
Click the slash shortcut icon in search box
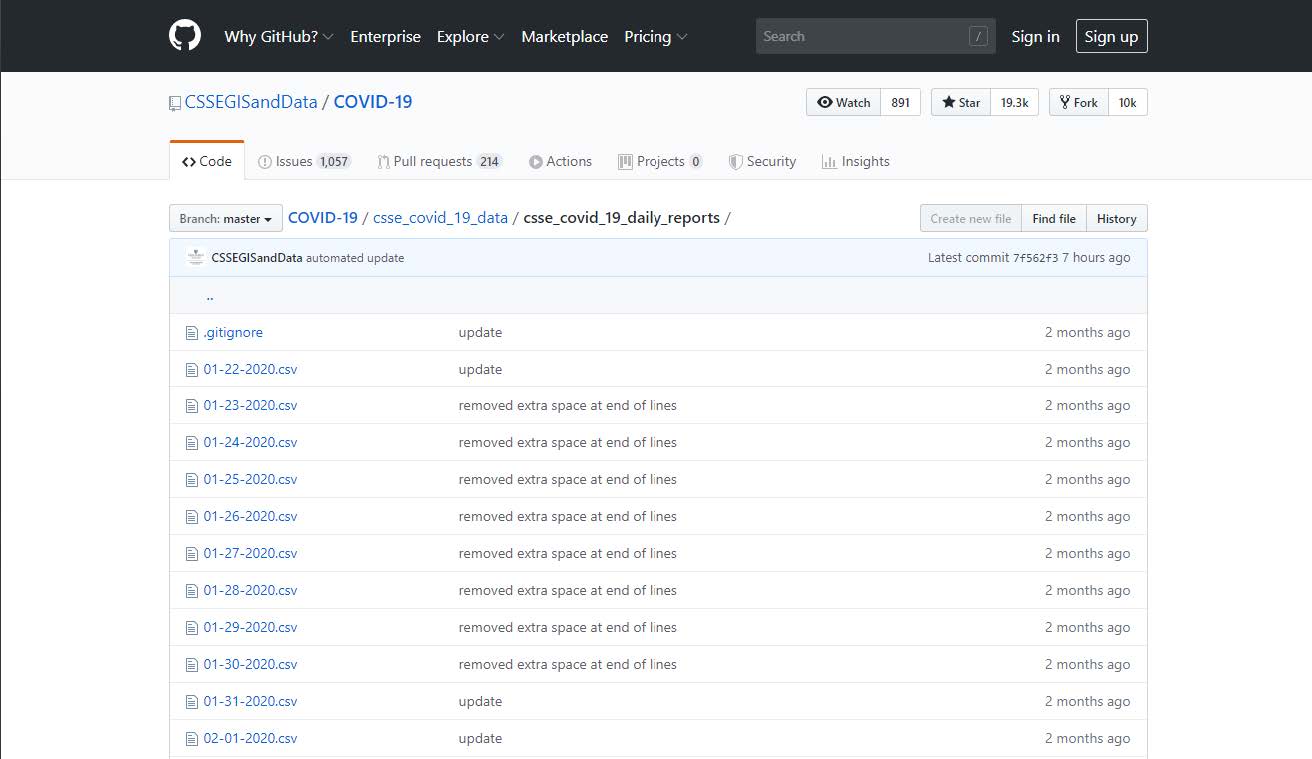978,36
